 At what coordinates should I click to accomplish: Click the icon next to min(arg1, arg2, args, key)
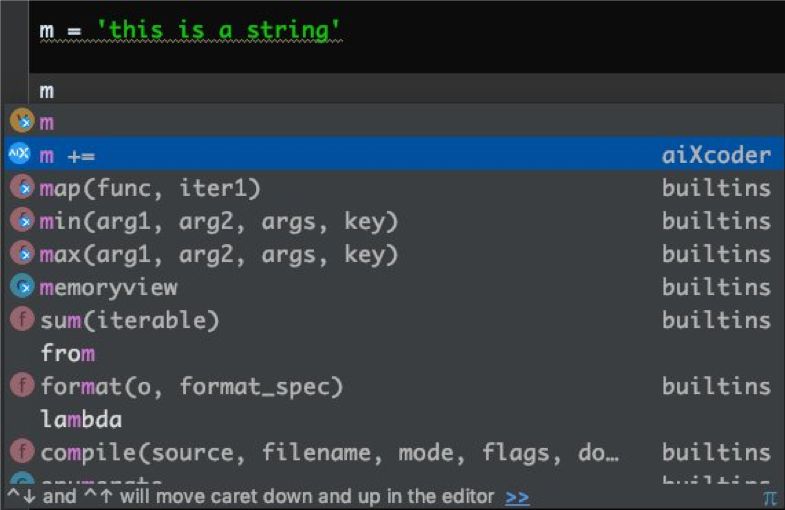(22, 221)
